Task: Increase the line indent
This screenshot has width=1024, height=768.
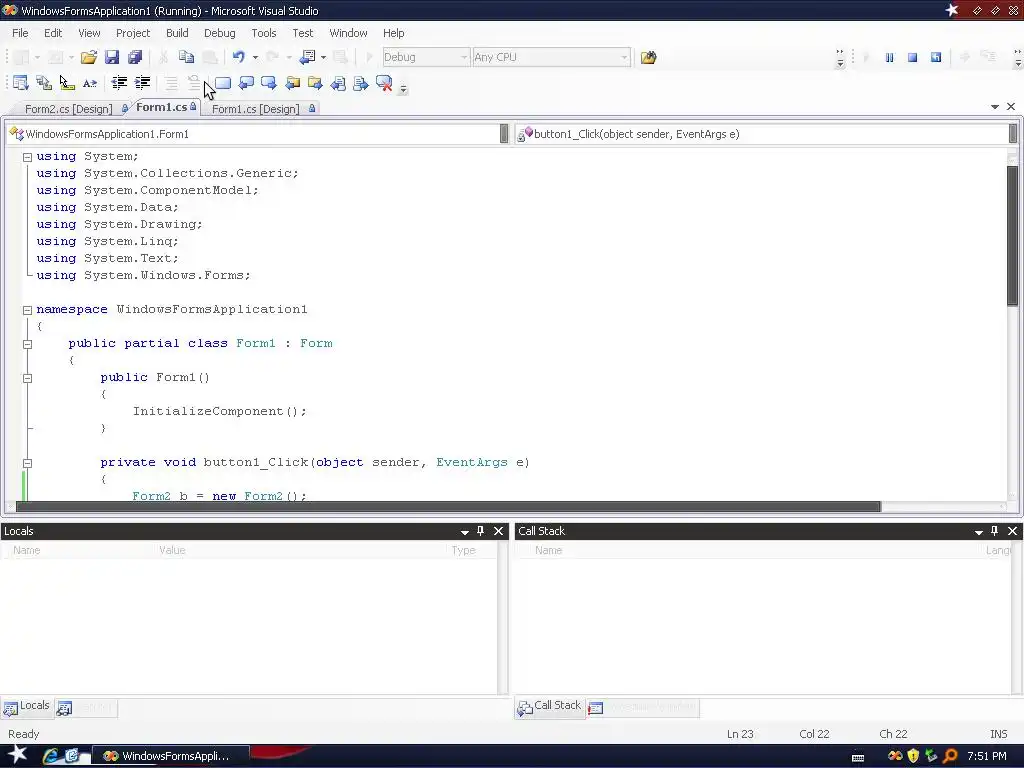Action: 142,83
